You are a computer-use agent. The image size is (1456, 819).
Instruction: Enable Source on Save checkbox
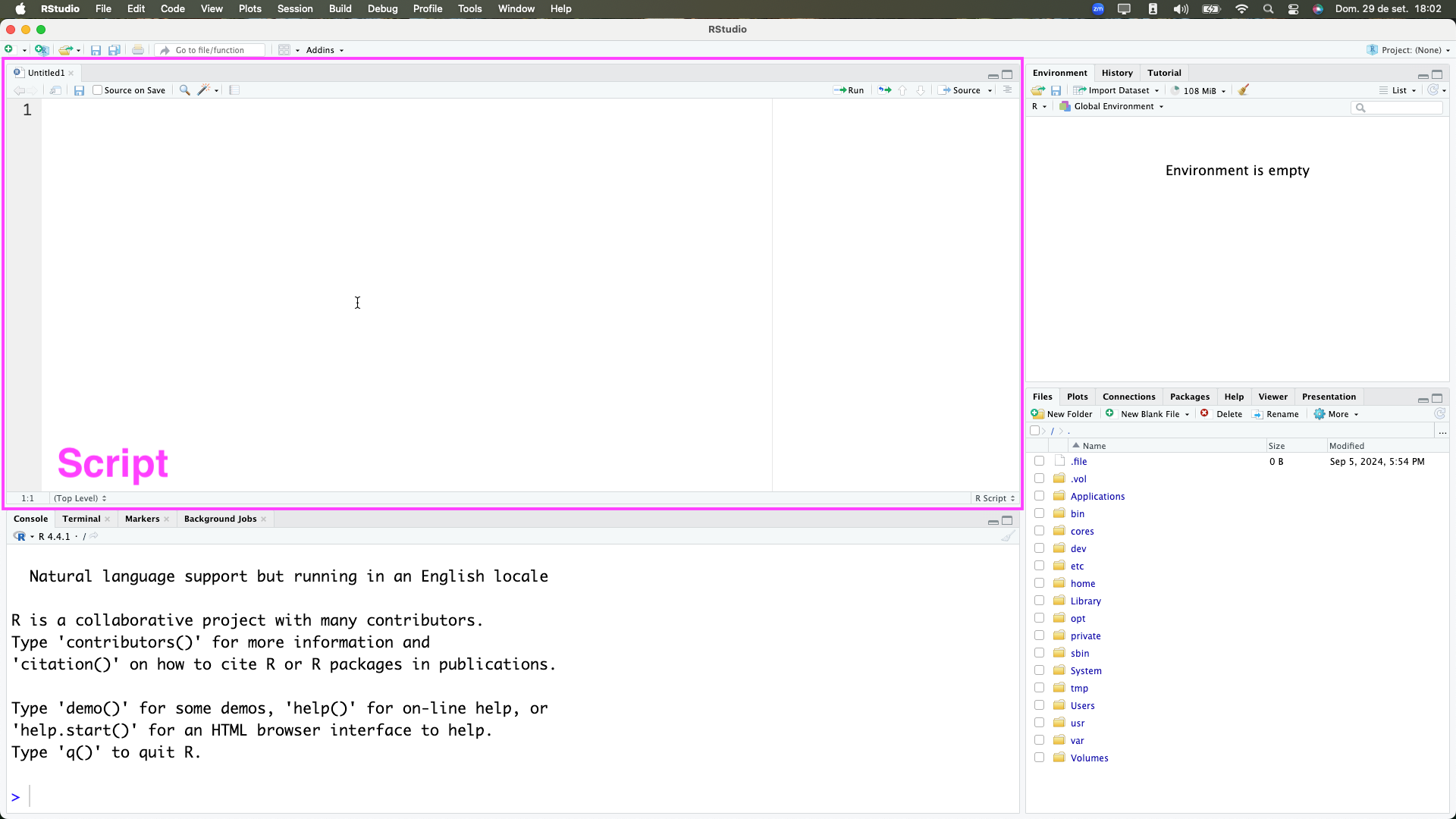pos(97,90)
